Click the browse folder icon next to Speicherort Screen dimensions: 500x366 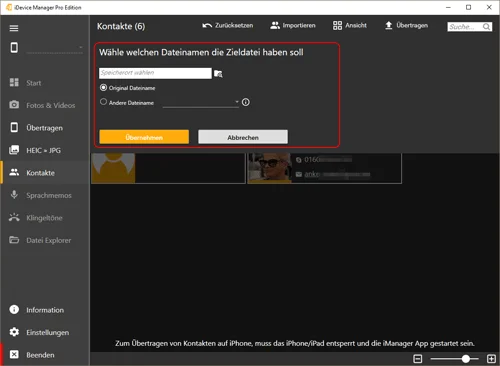click(218, 74)
